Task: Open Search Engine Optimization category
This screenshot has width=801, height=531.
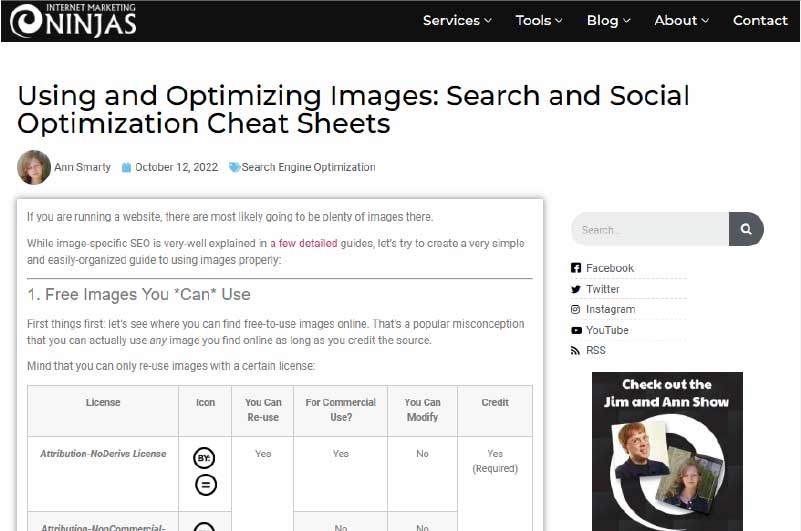Action: [x=308, y=167]
